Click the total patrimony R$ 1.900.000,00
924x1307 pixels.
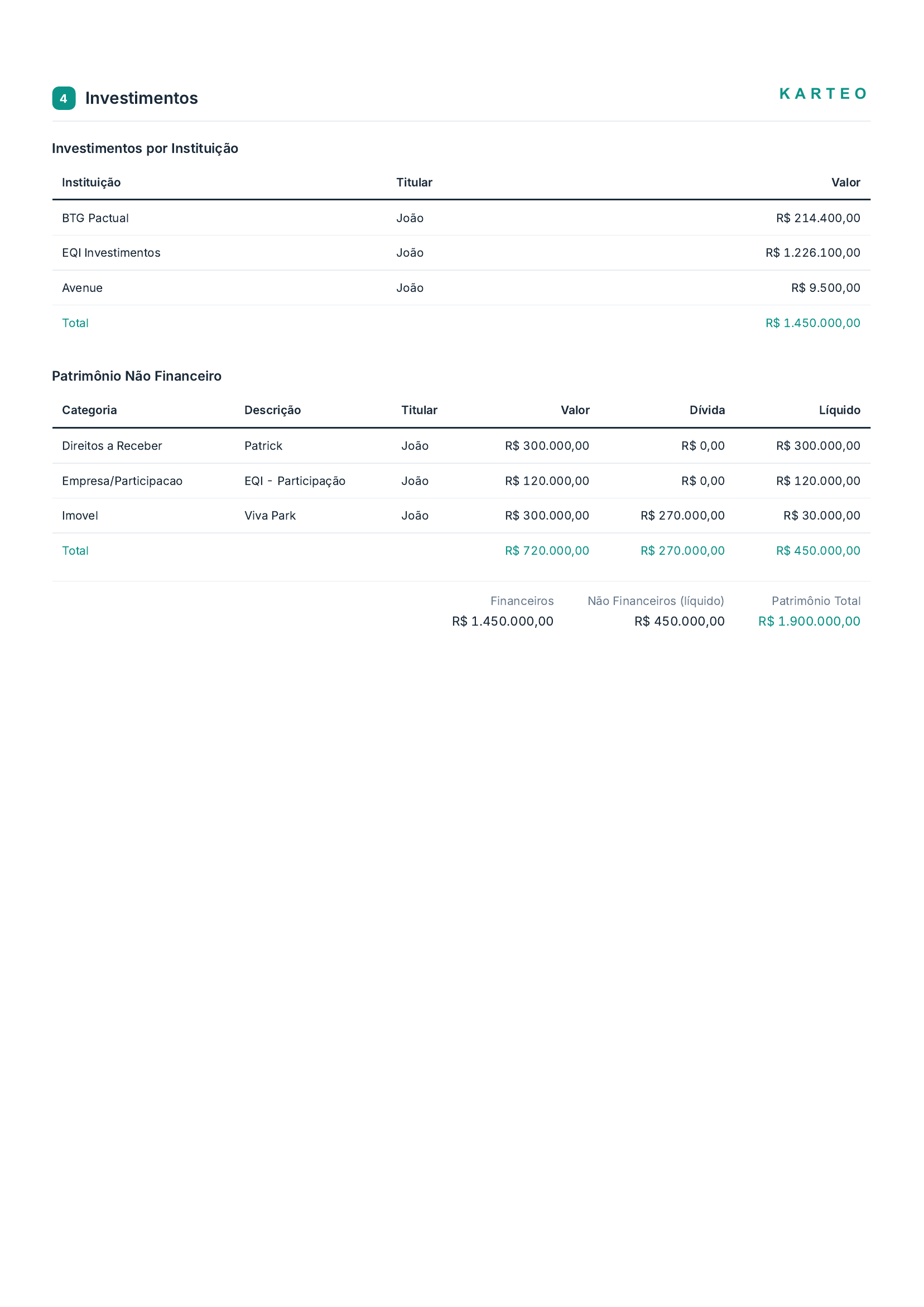coord(809,622)
